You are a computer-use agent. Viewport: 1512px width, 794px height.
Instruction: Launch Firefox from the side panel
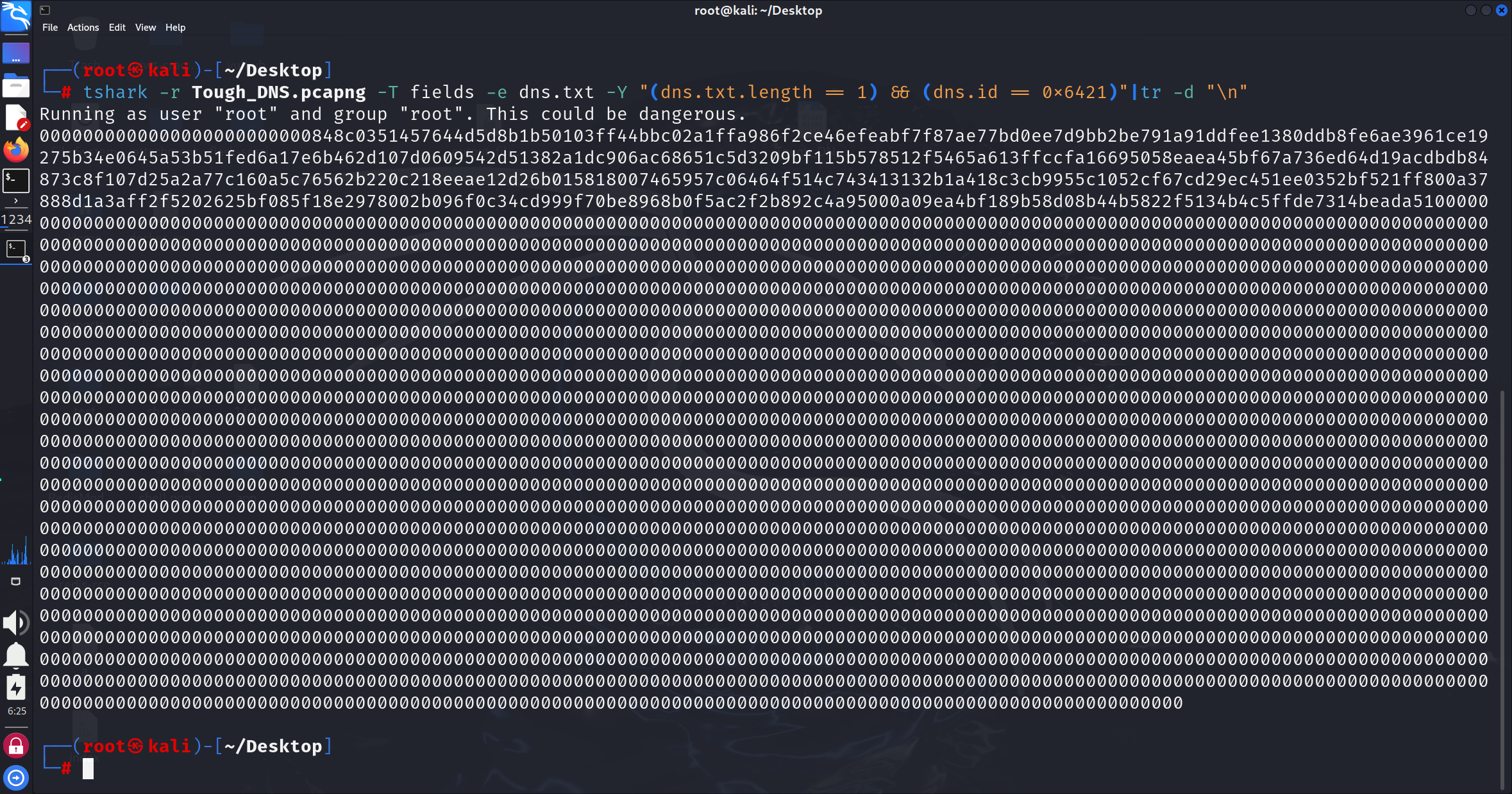coord(15,149)
